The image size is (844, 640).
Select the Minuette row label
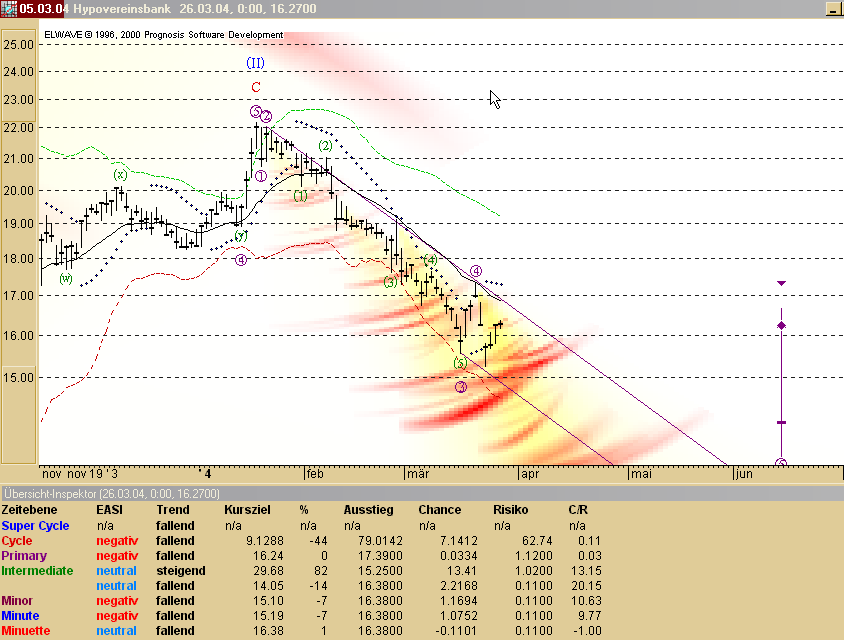tap(25, 631)
